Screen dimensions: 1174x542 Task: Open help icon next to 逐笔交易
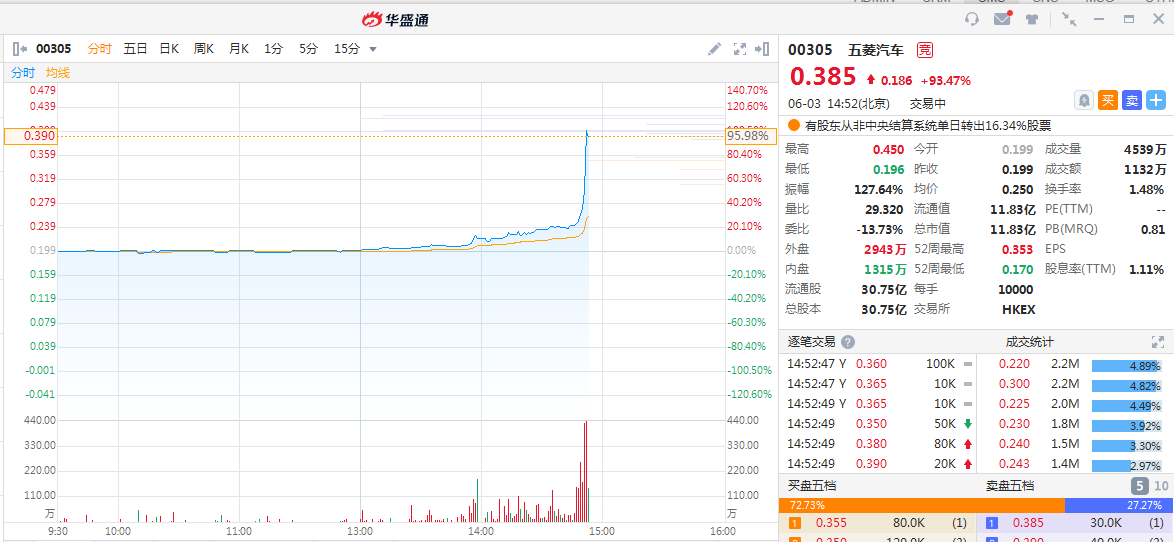pos(848,342)
